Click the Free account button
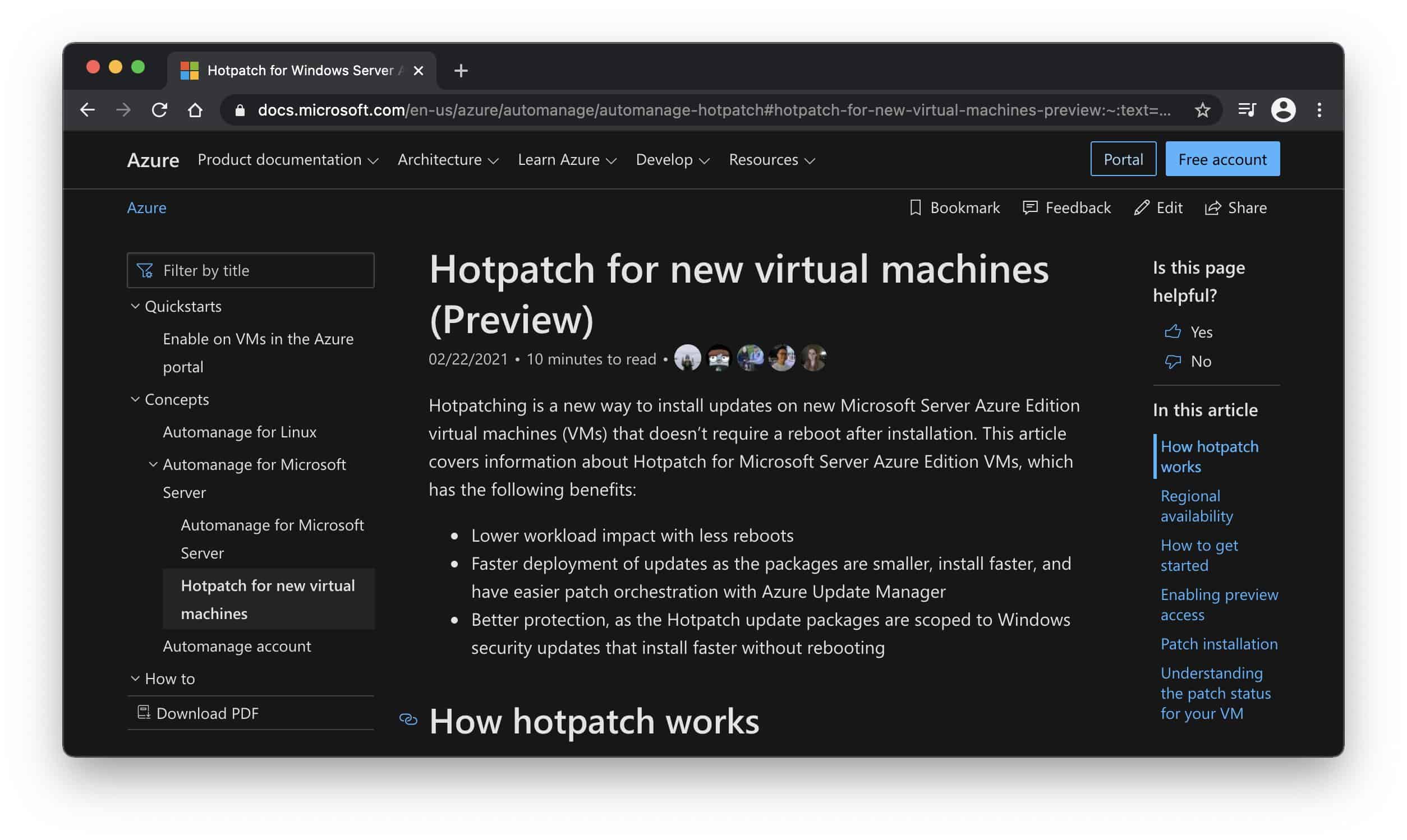 [x=1222, y=159]
